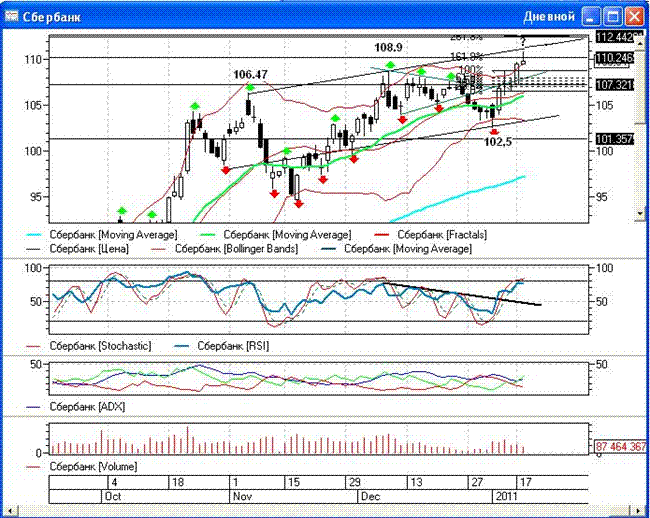Click the black trendline on the RSI panel

463,294
